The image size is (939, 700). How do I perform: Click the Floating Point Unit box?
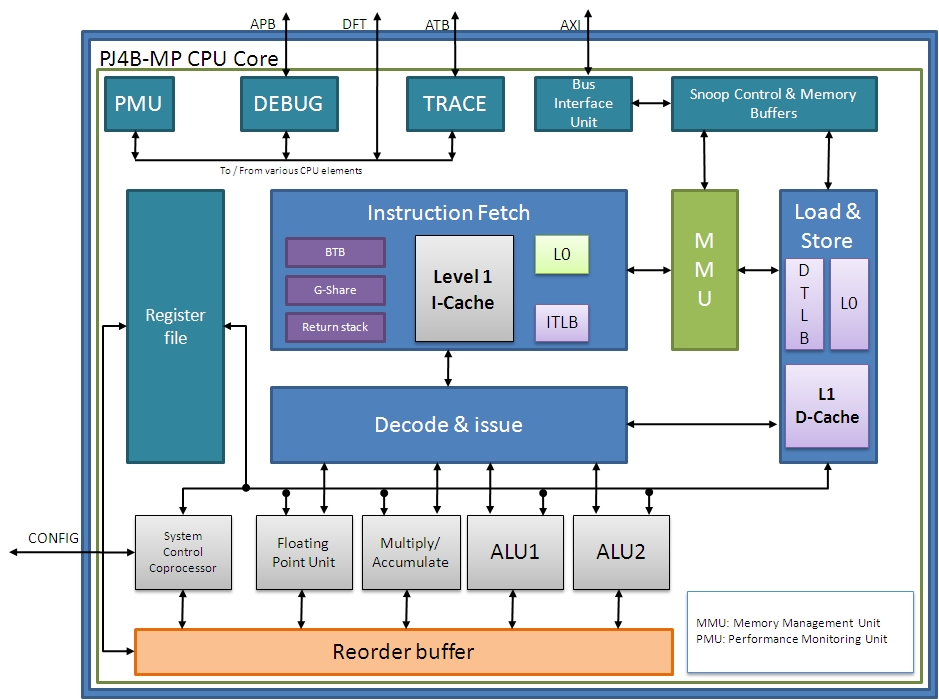(302, 552)
